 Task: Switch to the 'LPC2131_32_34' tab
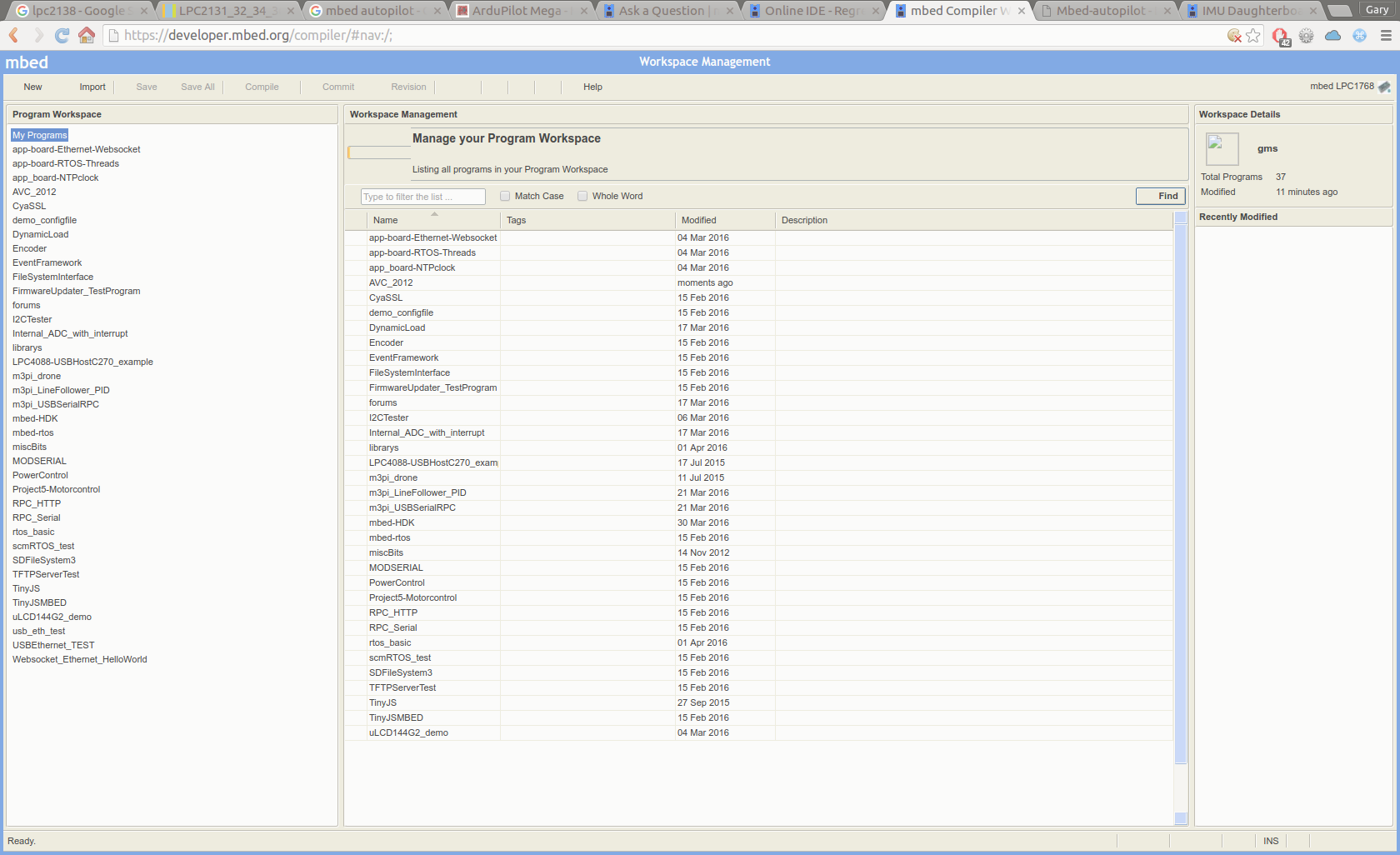[227, 11]
